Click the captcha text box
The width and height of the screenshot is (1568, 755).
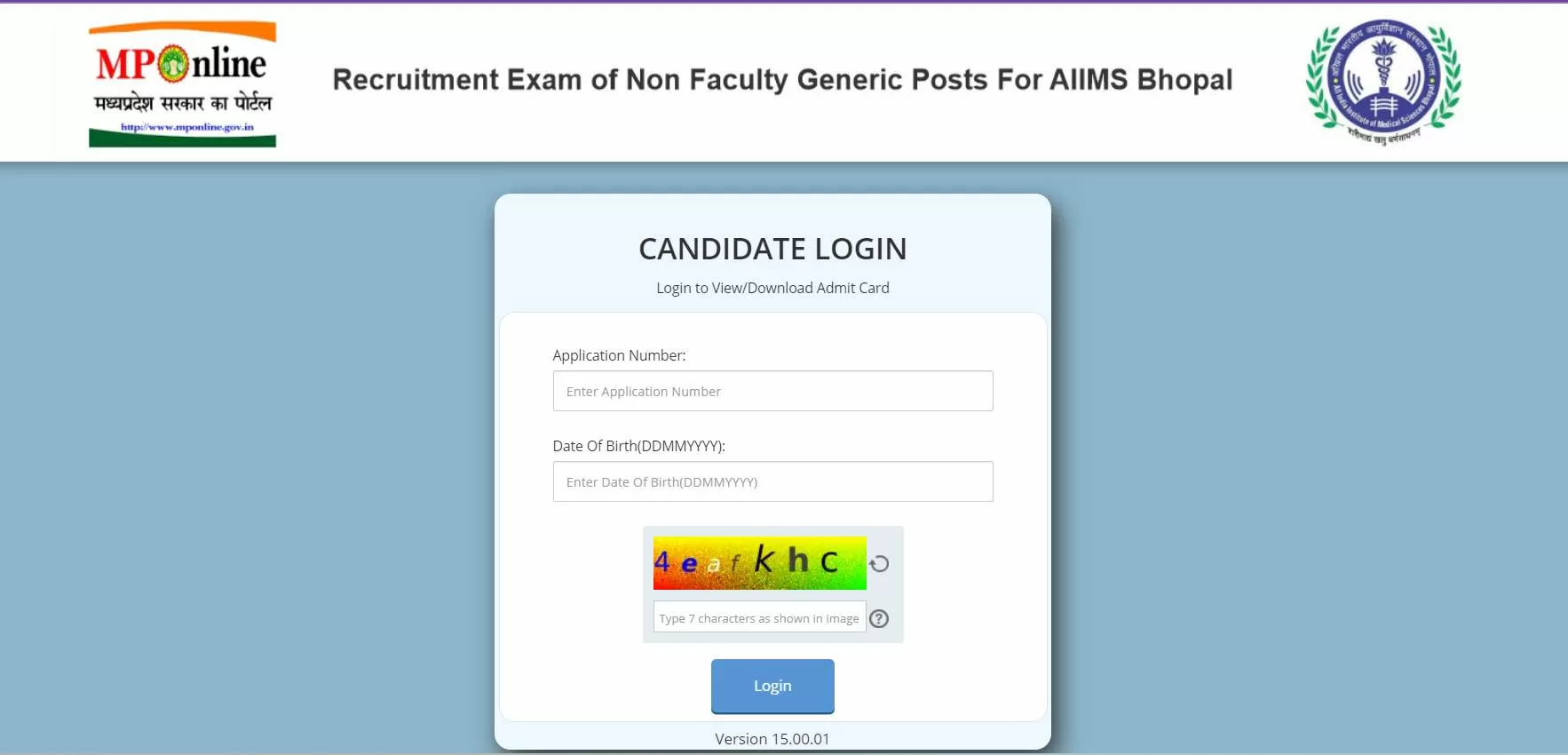759,617
